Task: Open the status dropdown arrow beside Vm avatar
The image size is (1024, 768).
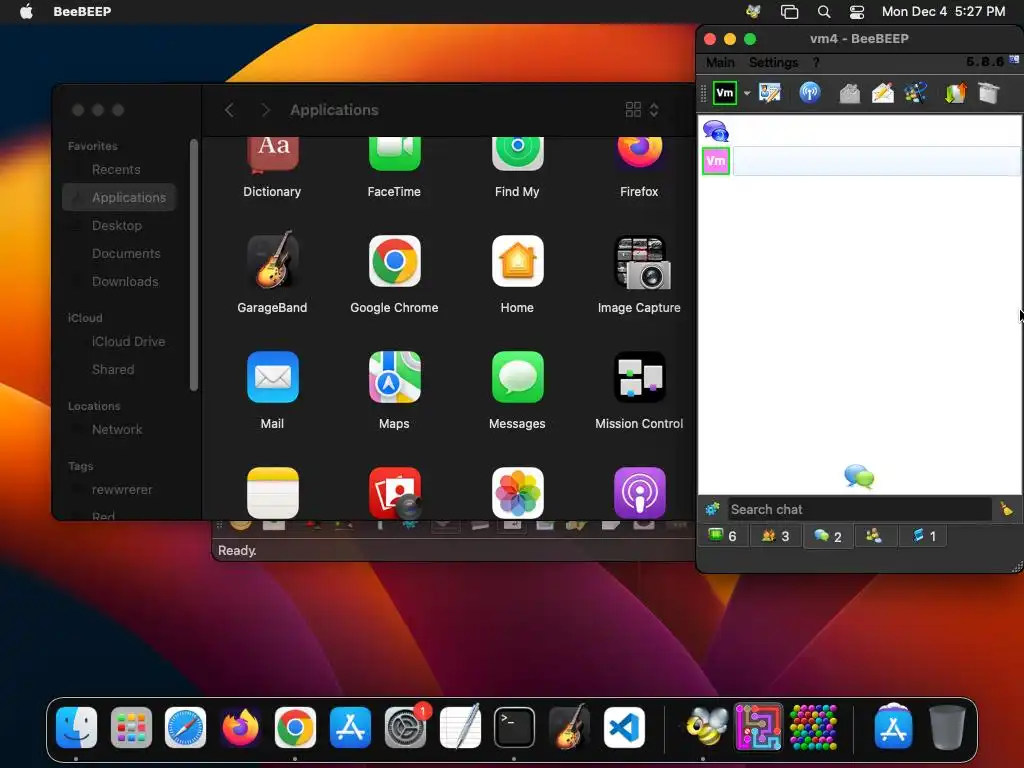Action: pyautogui.click(x=747, y=93)
